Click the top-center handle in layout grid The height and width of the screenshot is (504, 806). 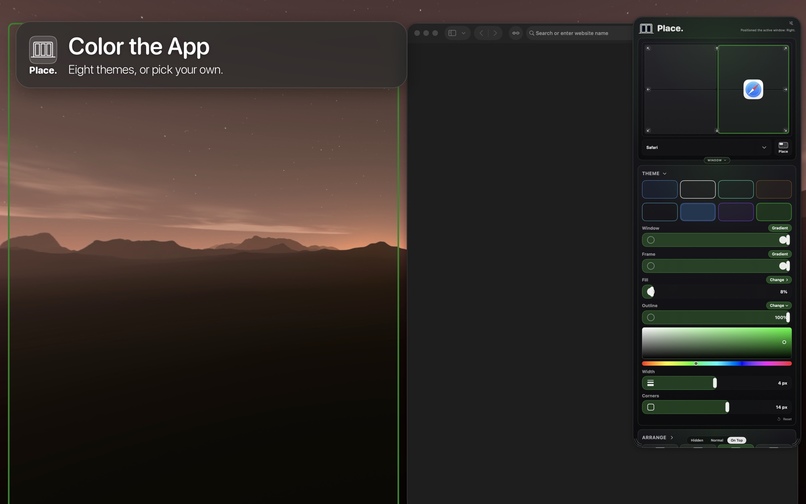[x=717, y=48]
